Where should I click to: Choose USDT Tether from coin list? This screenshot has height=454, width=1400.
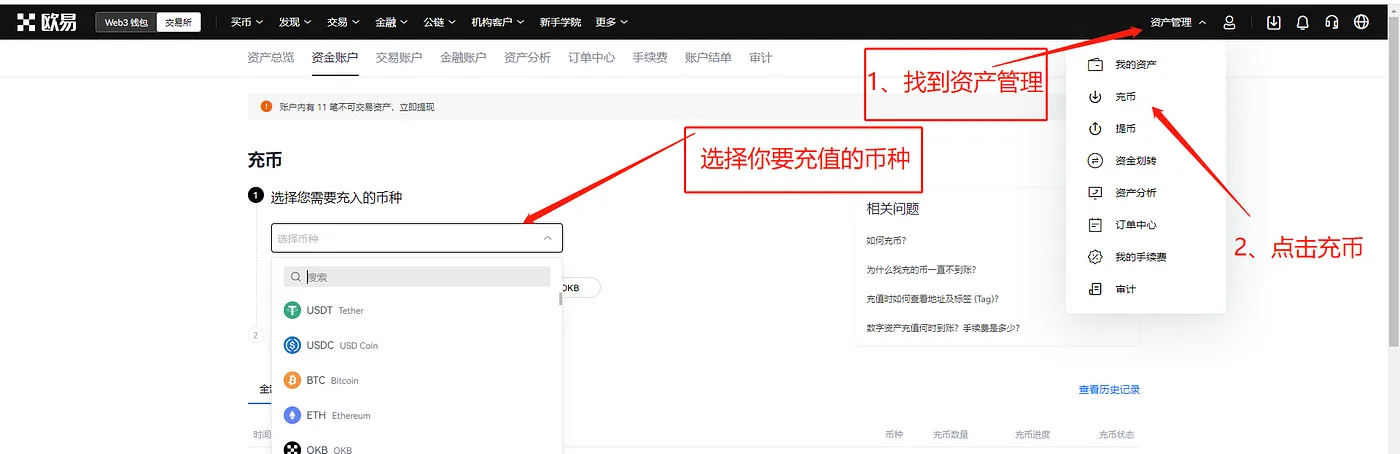(x=415, y=310)
